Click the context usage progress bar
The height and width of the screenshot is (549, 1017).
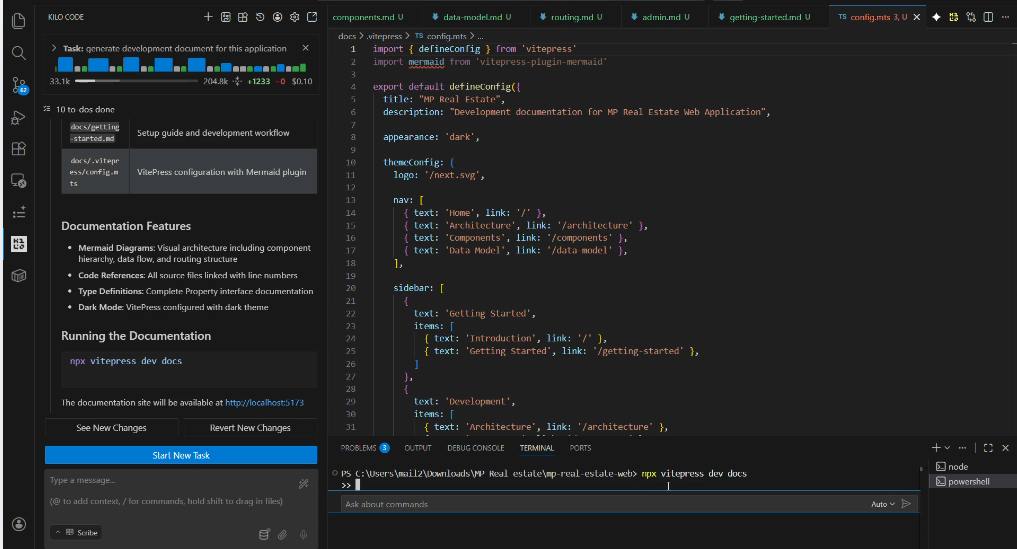[x=135, y=81]
